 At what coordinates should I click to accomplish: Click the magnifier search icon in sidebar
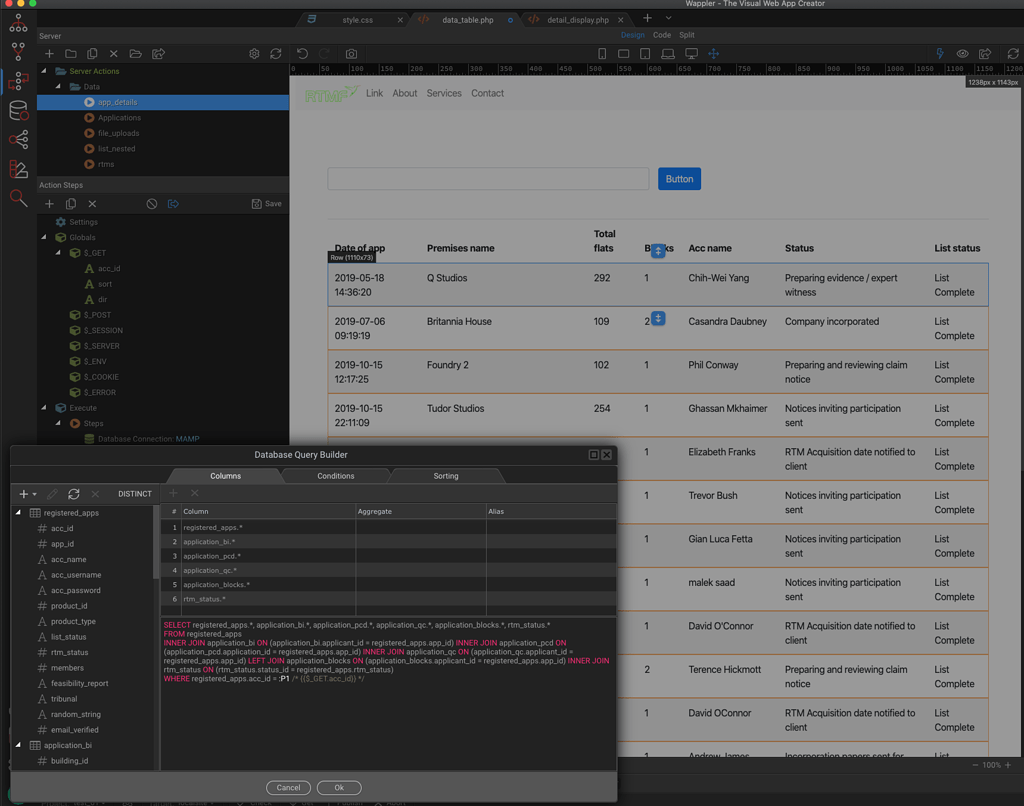point(18,198)
